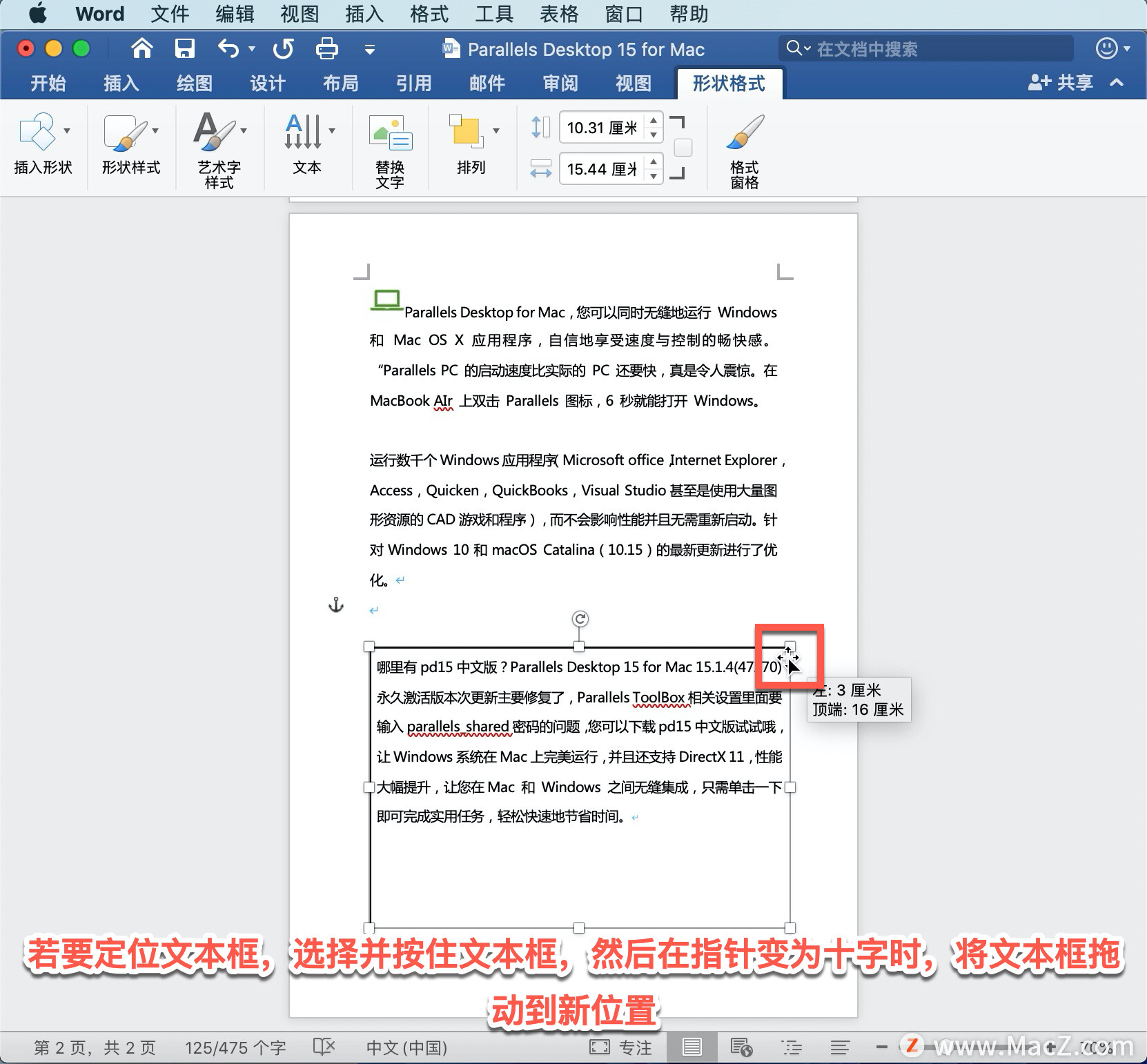Redo the last action
Image resolution: width=1147 pixels, height=1064 pixels.
tap(283, 48)
